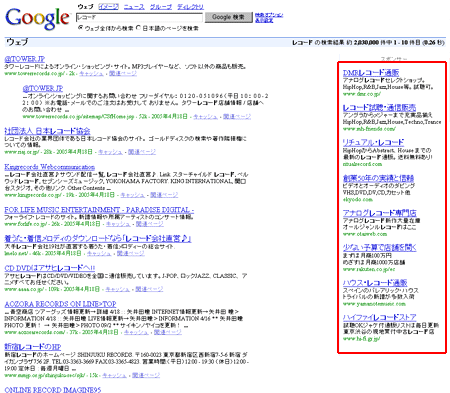Click www.towerrecords.co.jp URL under first result
The width and height of the screenshot is (450, 393).
pos(36,73)
